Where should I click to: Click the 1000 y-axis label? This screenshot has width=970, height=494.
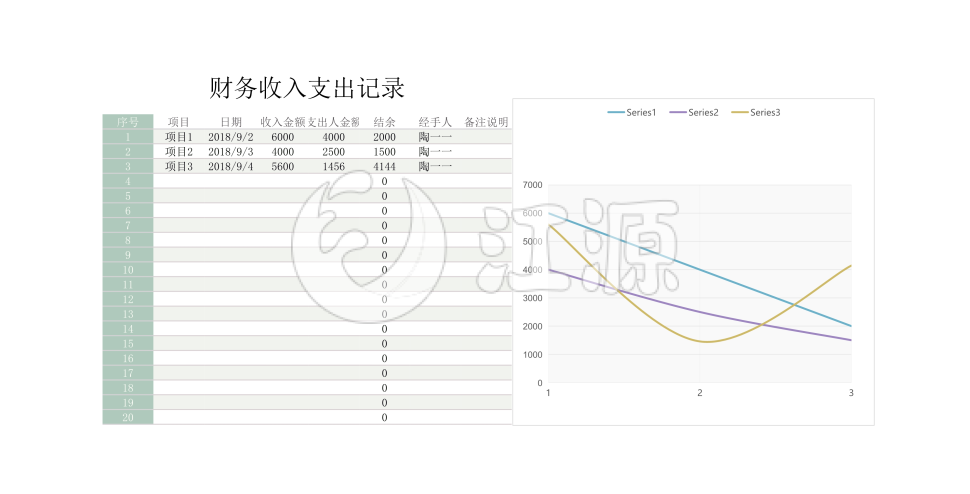pos(533,355)
